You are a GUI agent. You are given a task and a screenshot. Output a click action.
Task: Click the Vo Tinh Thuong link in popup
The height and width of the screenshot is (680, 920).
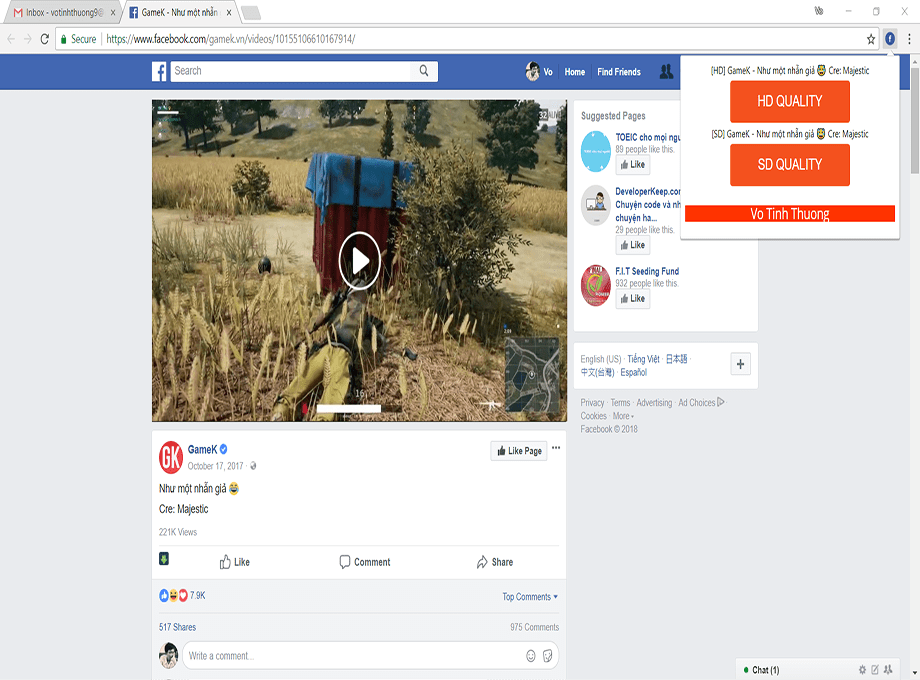789,213
